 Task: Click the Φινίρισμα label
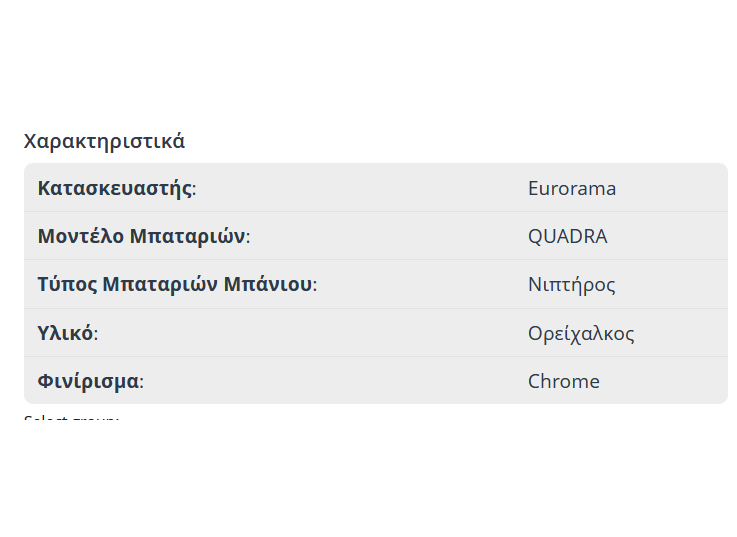(x=89, y=381)
